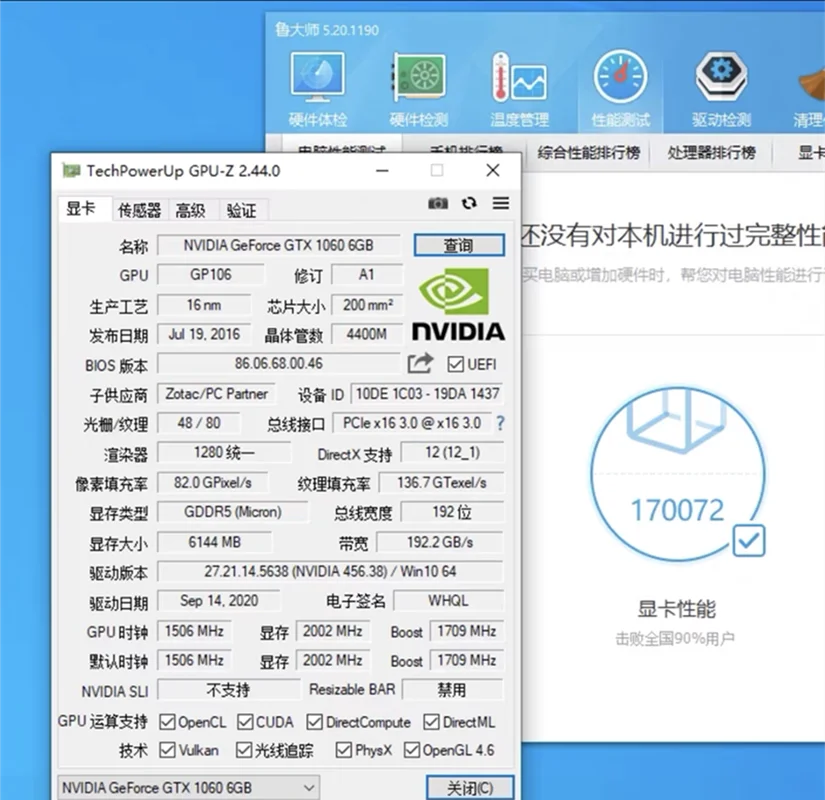Click the 查询 lookup button
The image size is (825, 800).
tap(458, 245)
